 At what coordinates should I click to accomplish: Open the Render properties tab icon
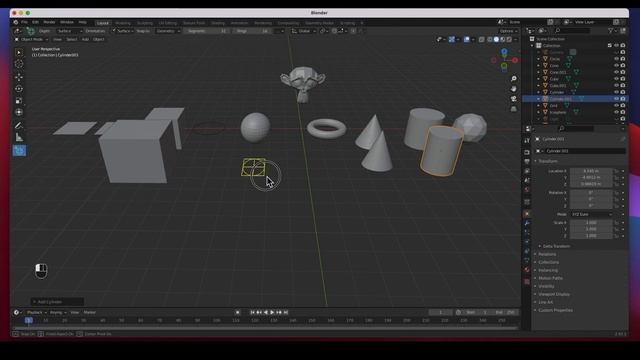tap(527, 152)
